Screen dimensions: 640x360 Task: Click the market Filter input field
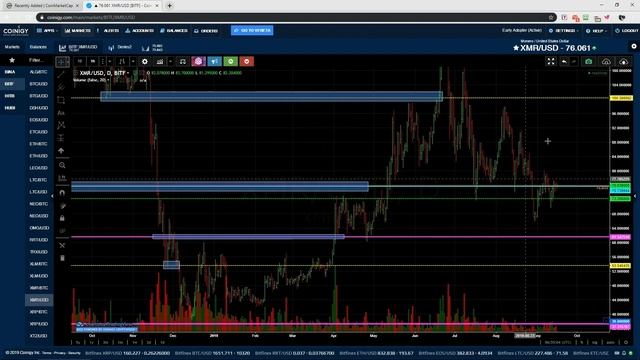(x=38, y=60)
